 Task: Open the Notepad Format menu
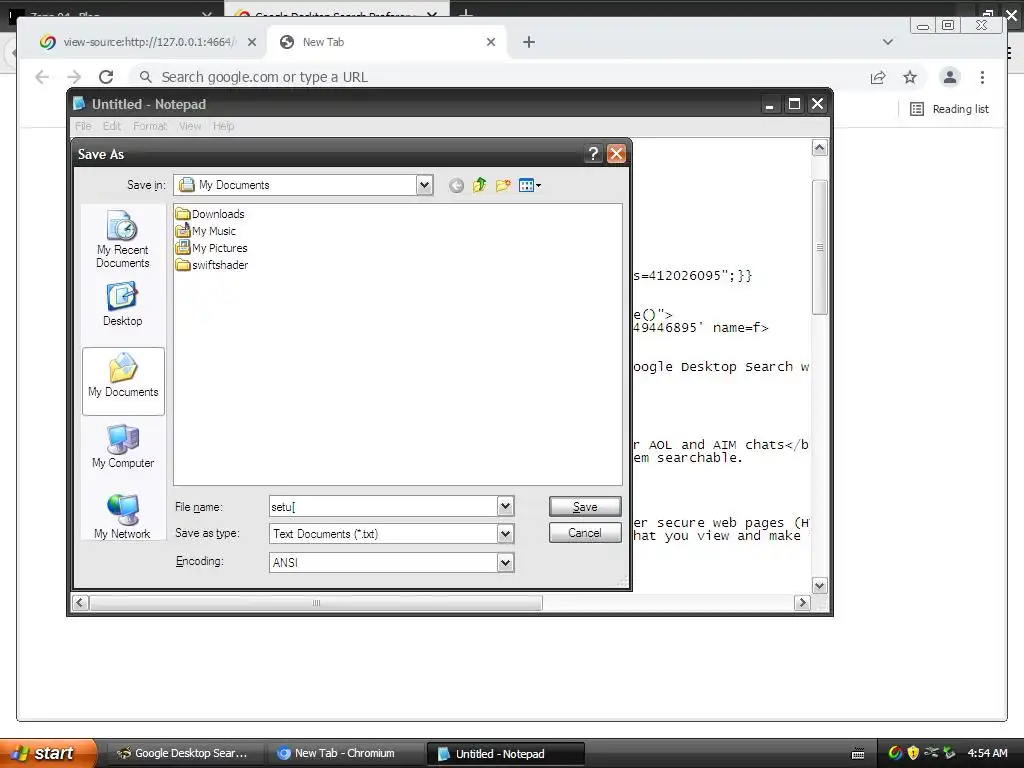point(150,126)
